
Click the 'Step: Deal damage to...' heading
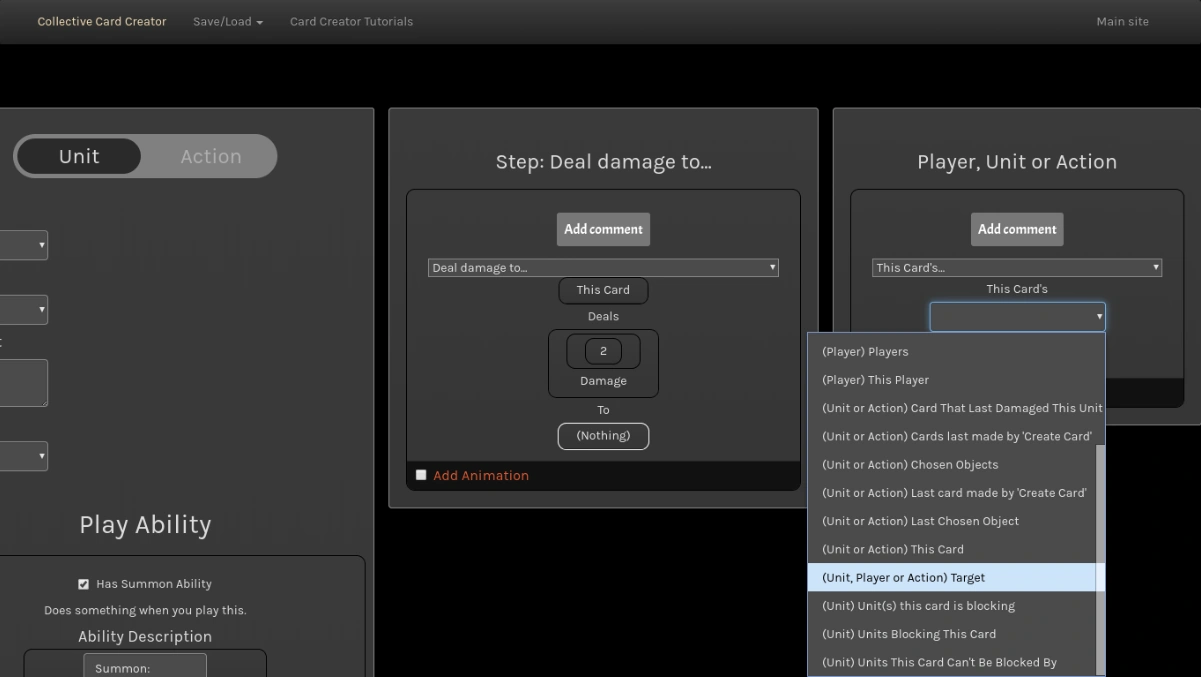coord(603,162)
